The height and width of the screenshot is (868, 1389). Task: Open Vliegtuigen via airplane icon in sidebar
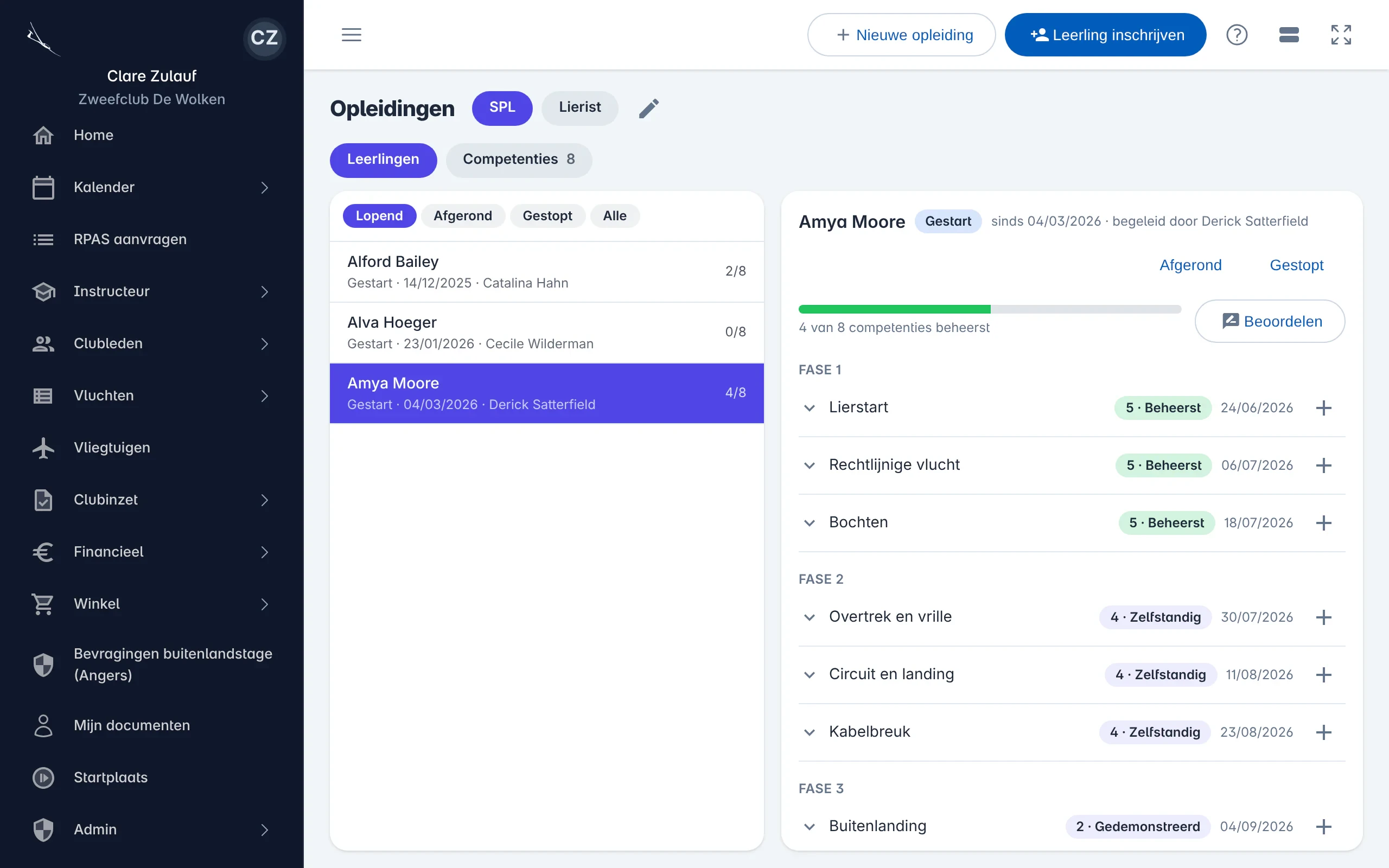[43, 448]
